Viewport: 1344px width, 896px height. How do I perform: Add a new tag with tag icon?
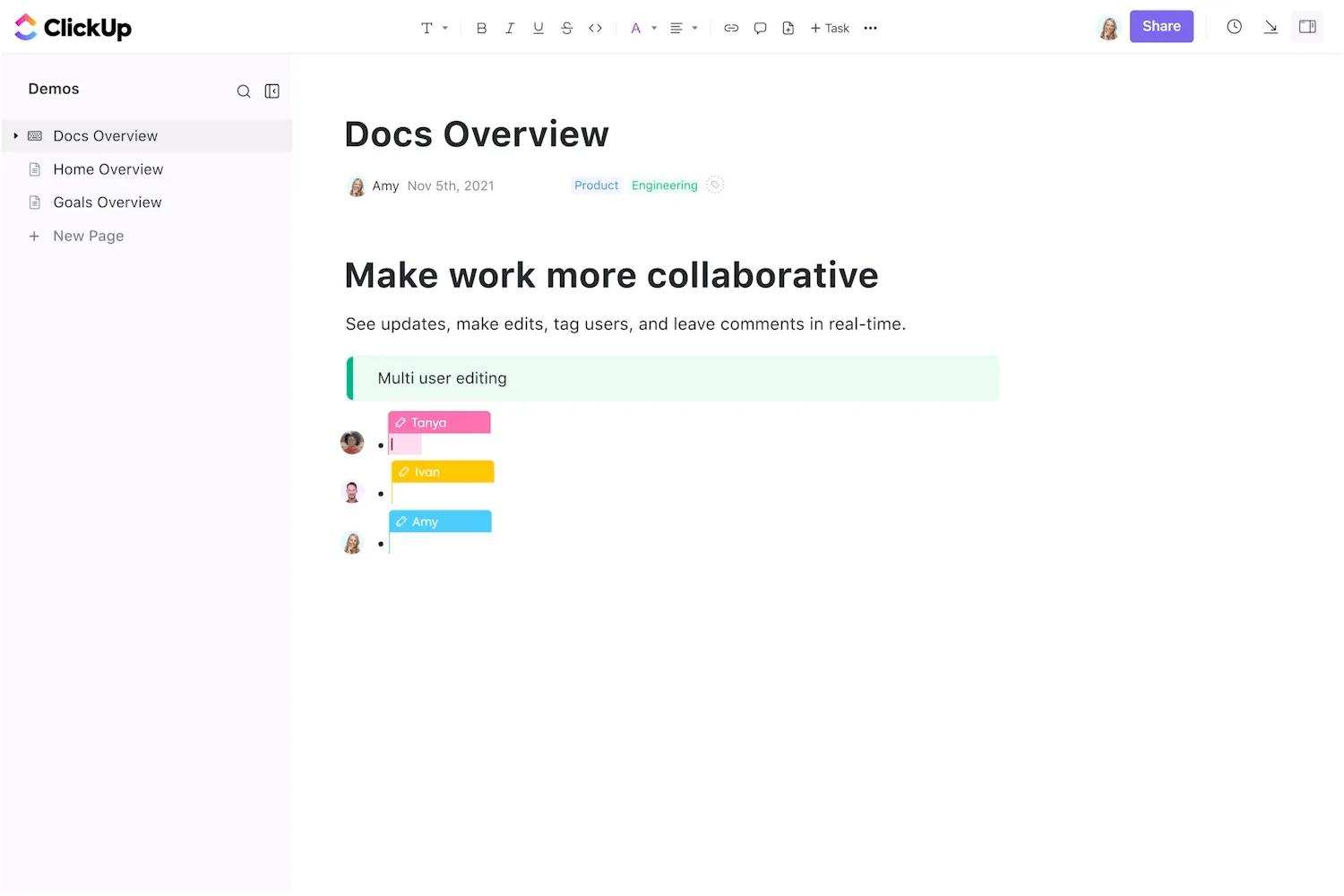(x=715, y=185)
